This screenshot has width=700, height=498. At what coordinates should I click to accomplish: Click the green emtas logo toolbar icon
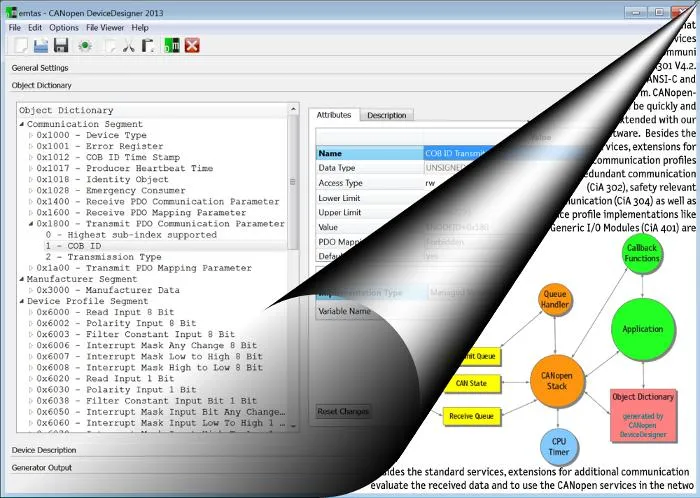tap(172, 46)
